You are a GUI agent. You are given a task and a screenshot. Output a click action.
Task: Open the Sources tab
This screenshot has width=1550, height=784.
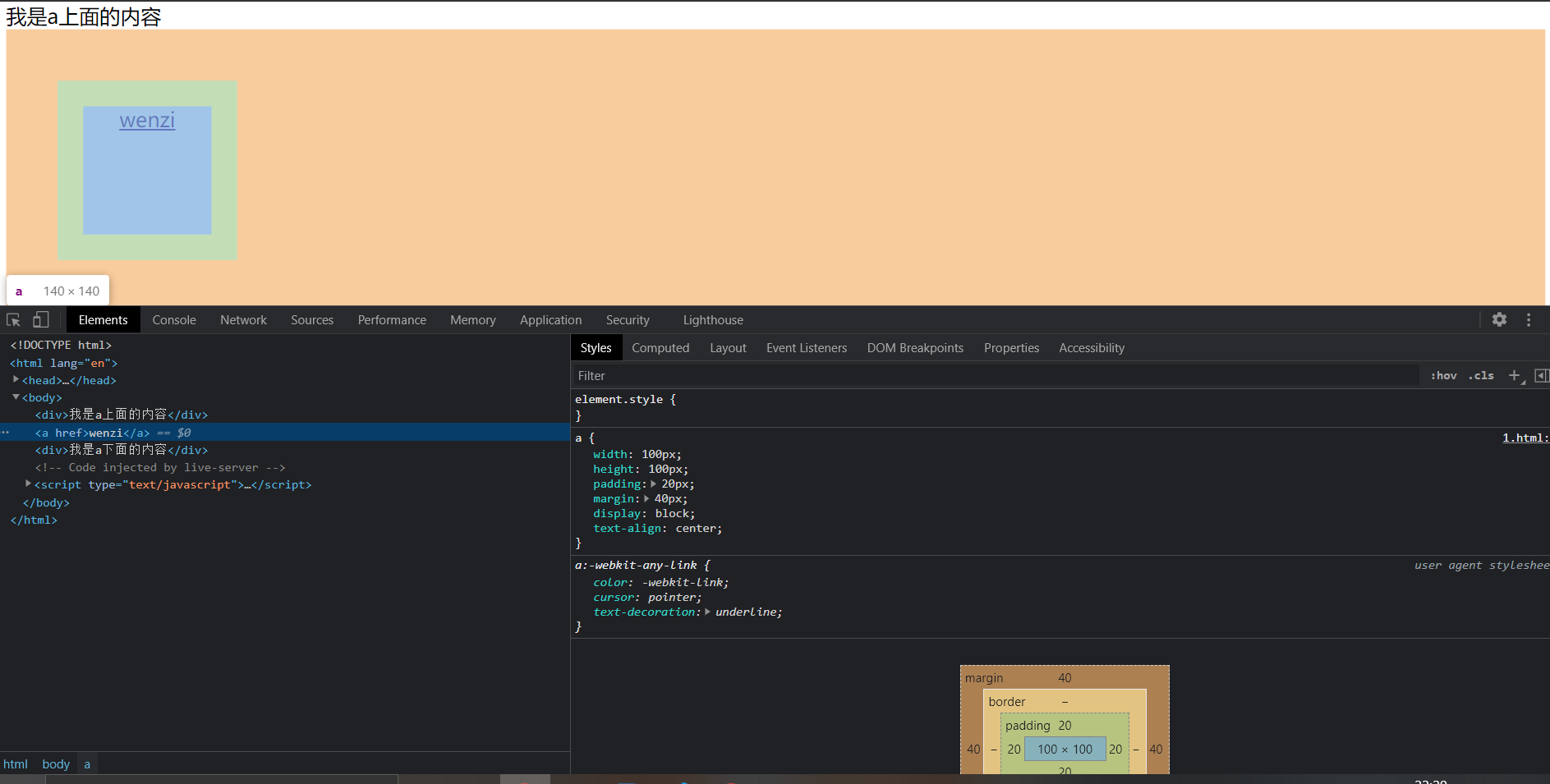click(312, 320)
